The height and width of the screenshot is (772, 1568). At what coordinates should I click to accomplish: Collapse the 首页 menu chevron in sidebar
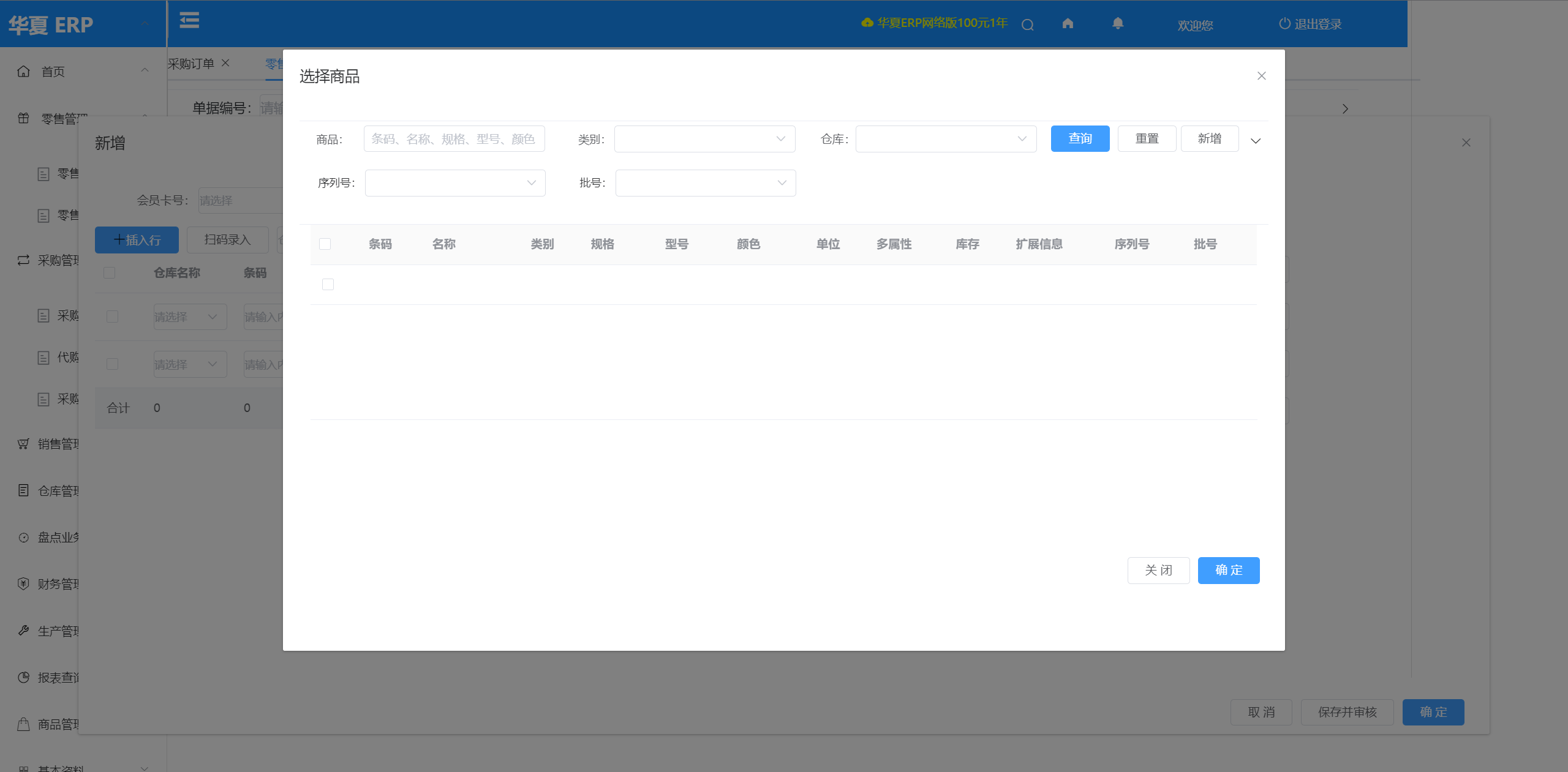[145, 70]
